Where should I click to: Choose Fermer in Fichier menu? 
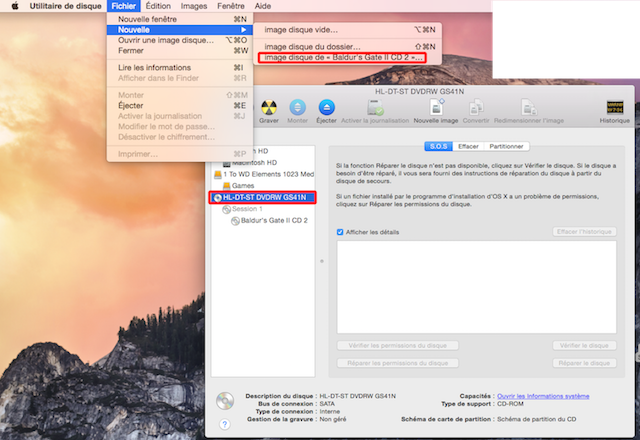(x=180, y=51)
